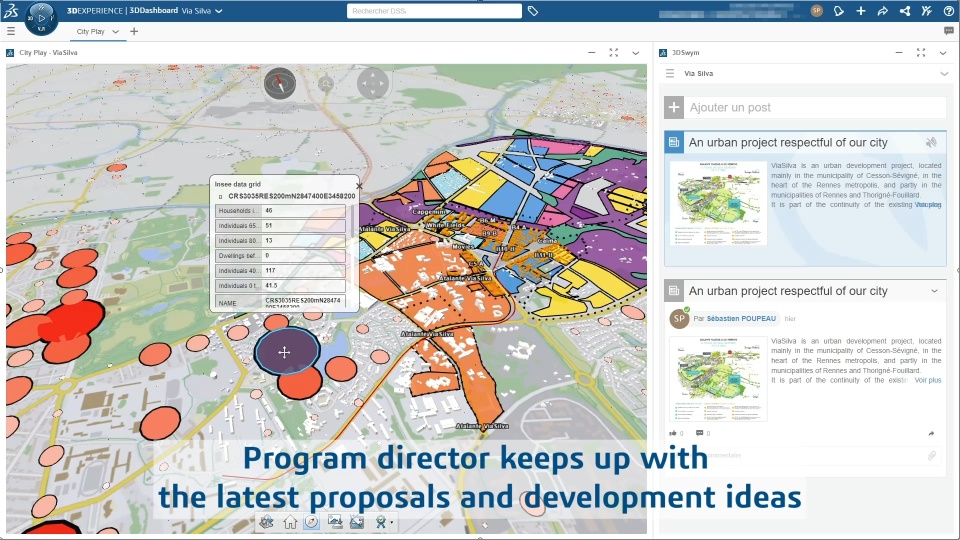960x540 pixels.
Task: Open the dropdown arrow next to the badge tool
Action: 391,522
